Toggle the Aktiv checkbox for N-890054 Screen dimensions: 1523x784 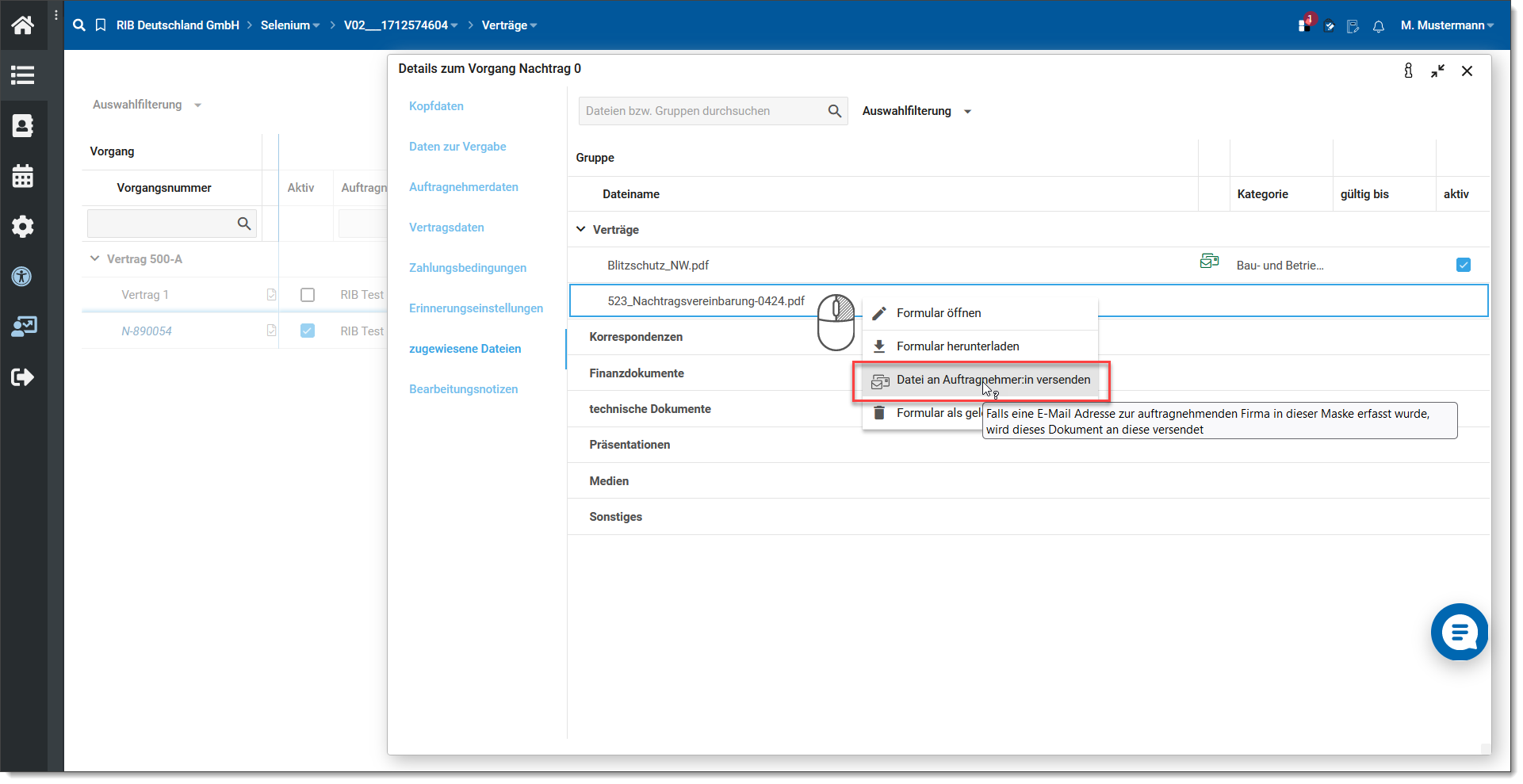(308, 331)
